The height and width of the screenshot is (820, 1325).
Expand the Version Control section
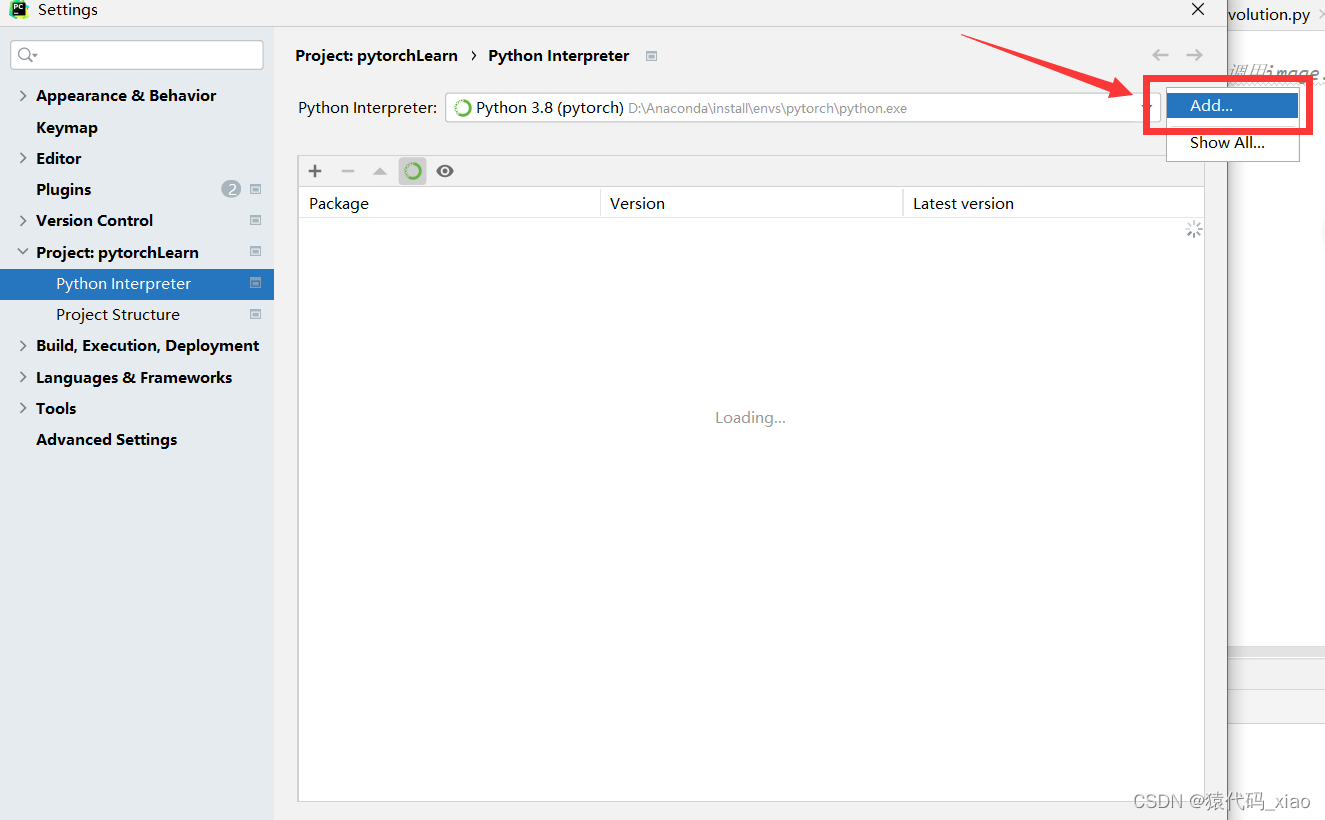[x=23, y=220]
